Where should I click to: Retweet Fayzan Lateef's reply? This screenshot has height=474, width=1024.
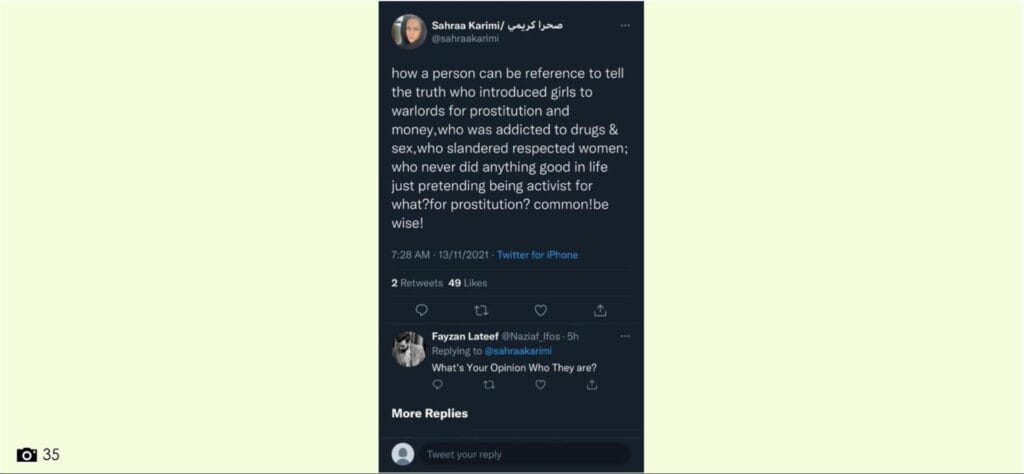(x=489, y=384)
